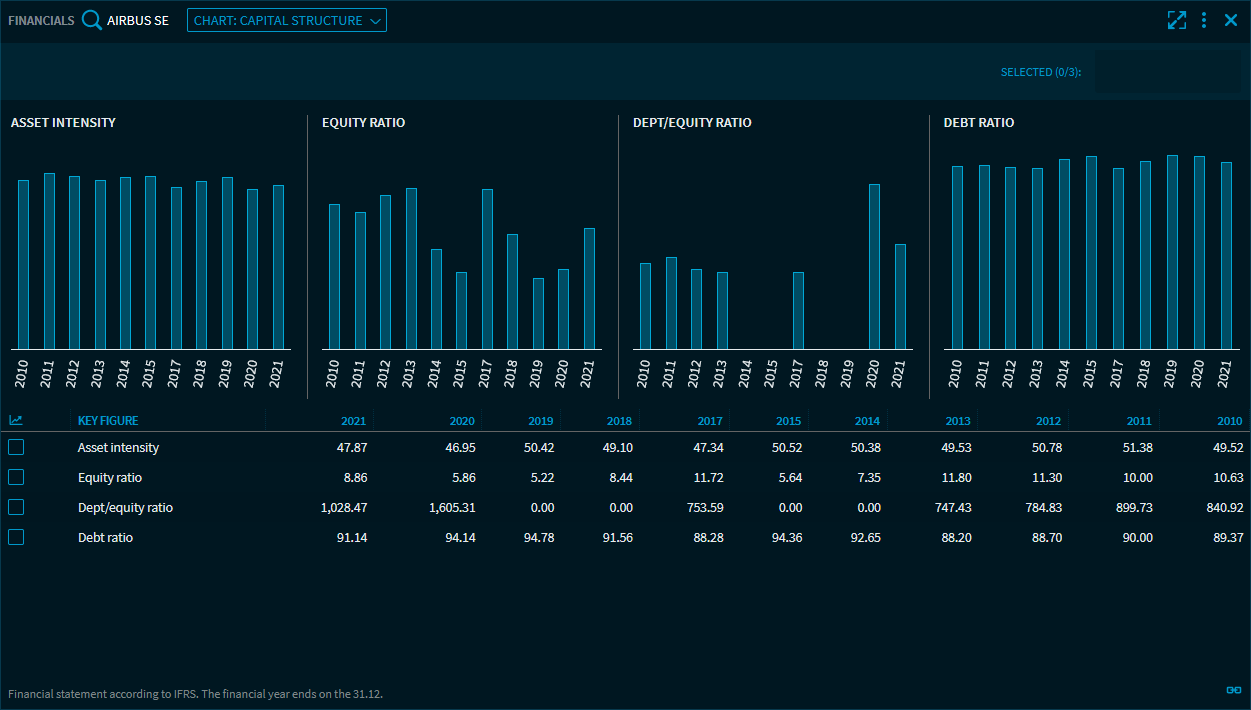This screenshot has height=710, width=1251.
Task: Click the empty Selected (0/3) box
Action: tap(1167, 72)
